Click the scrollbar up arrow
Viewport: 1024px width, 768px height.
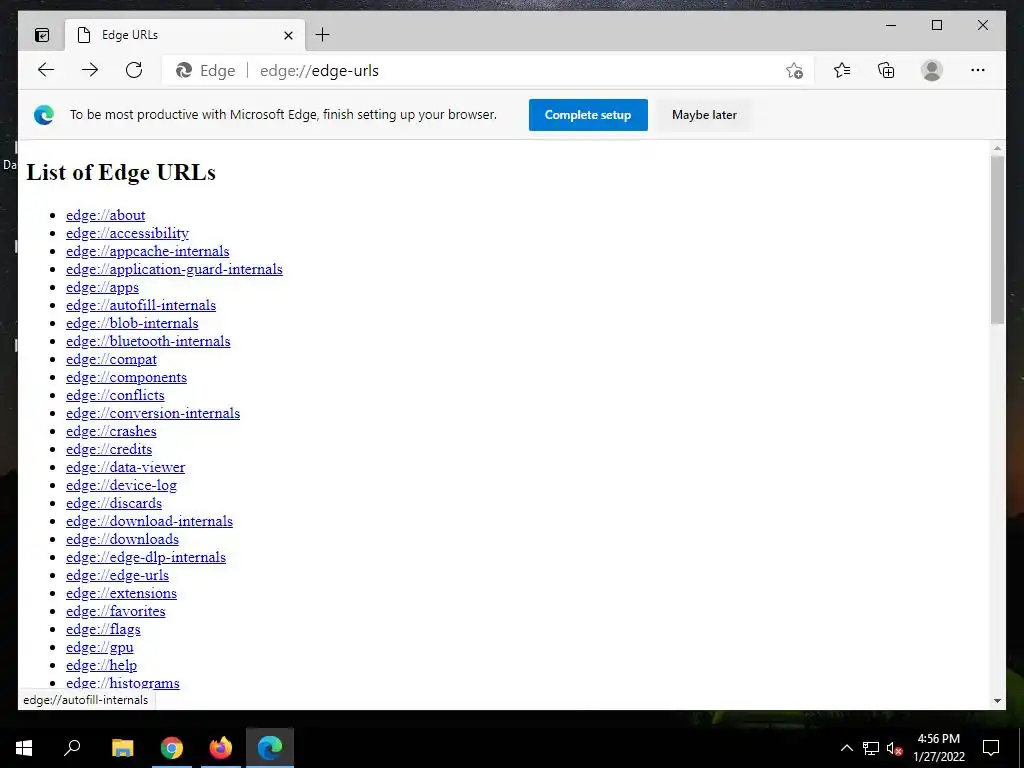pos(997,149)
